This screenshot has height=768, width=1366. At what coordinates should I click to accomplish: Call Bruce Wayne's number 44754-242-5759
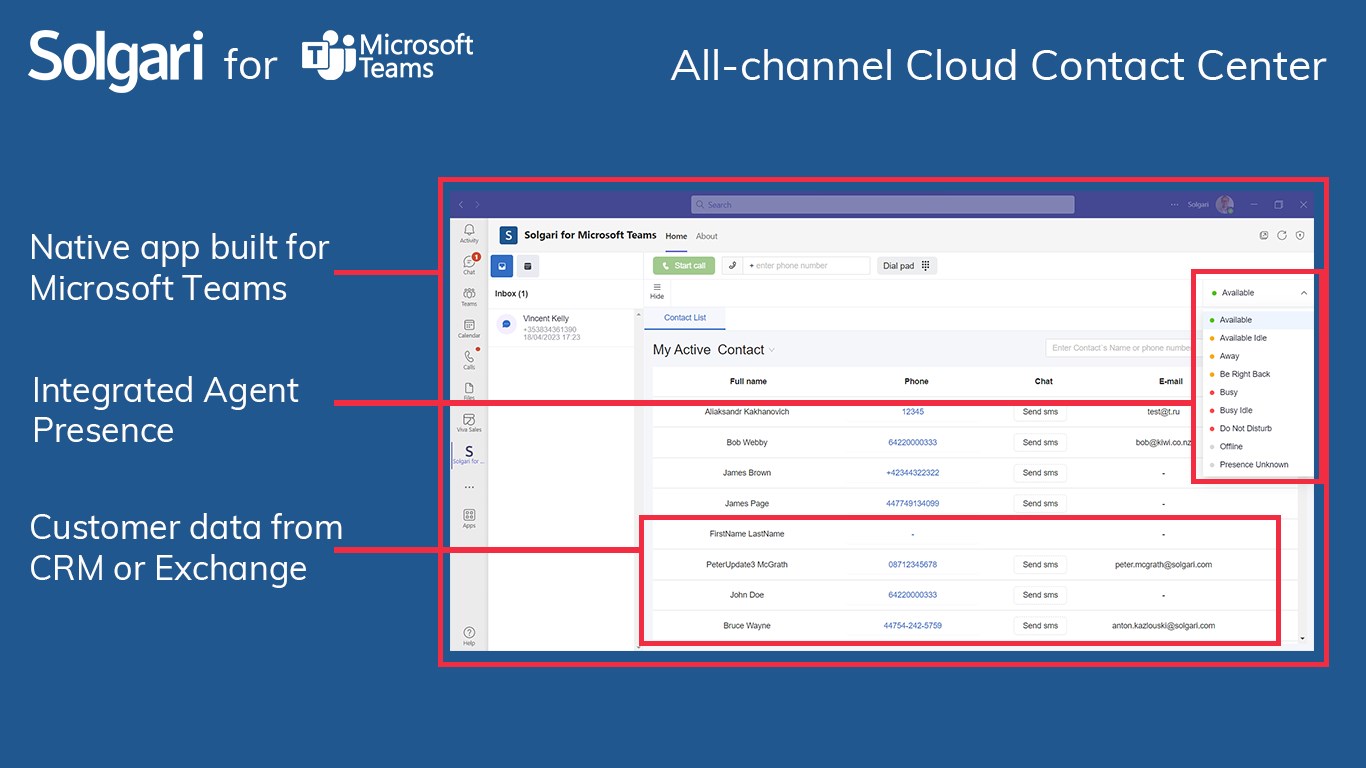[x=912, y=626]
